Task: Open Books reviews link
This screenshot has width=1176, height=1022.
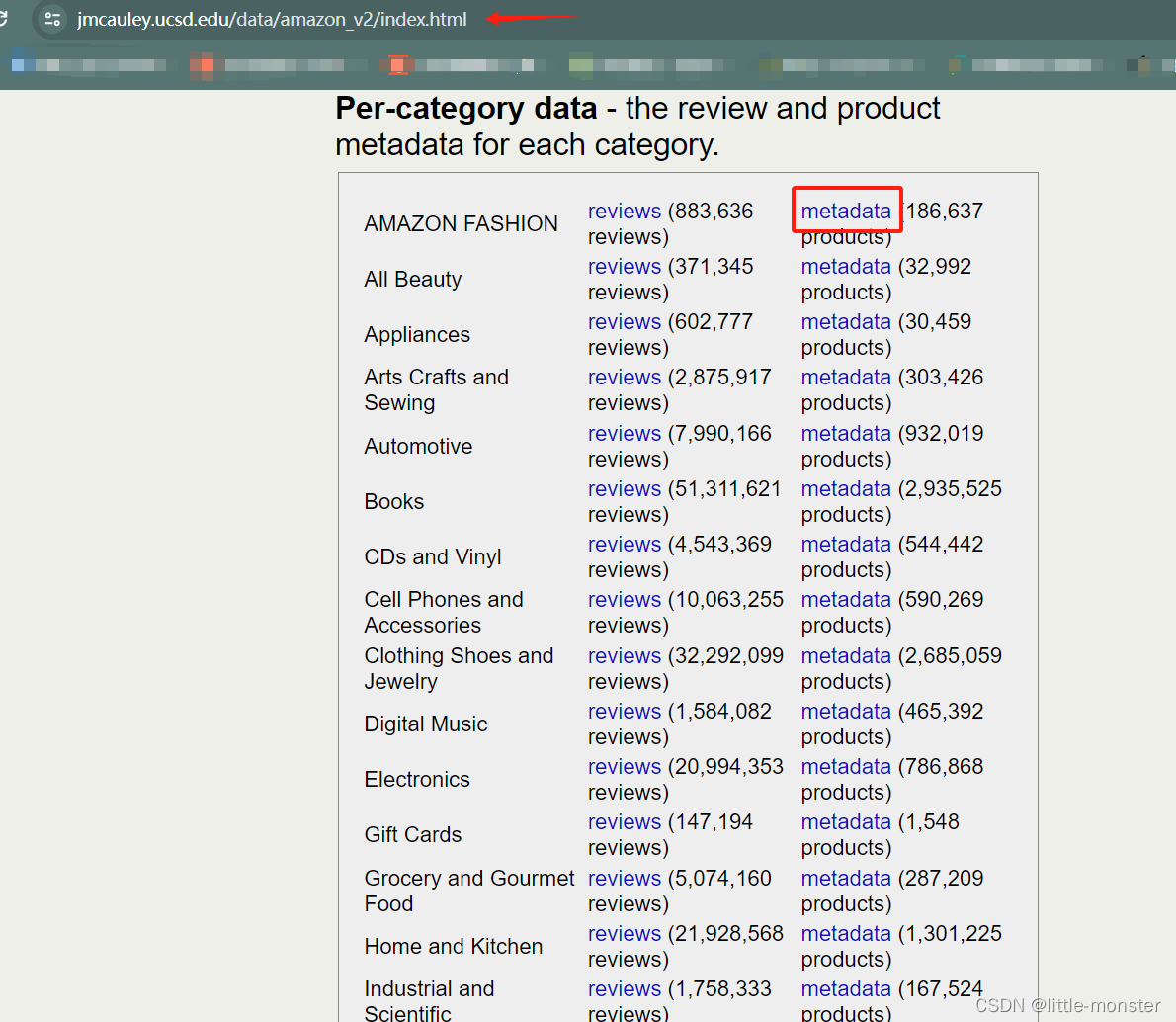Action: pyautogui.click(x=624, y=488)
